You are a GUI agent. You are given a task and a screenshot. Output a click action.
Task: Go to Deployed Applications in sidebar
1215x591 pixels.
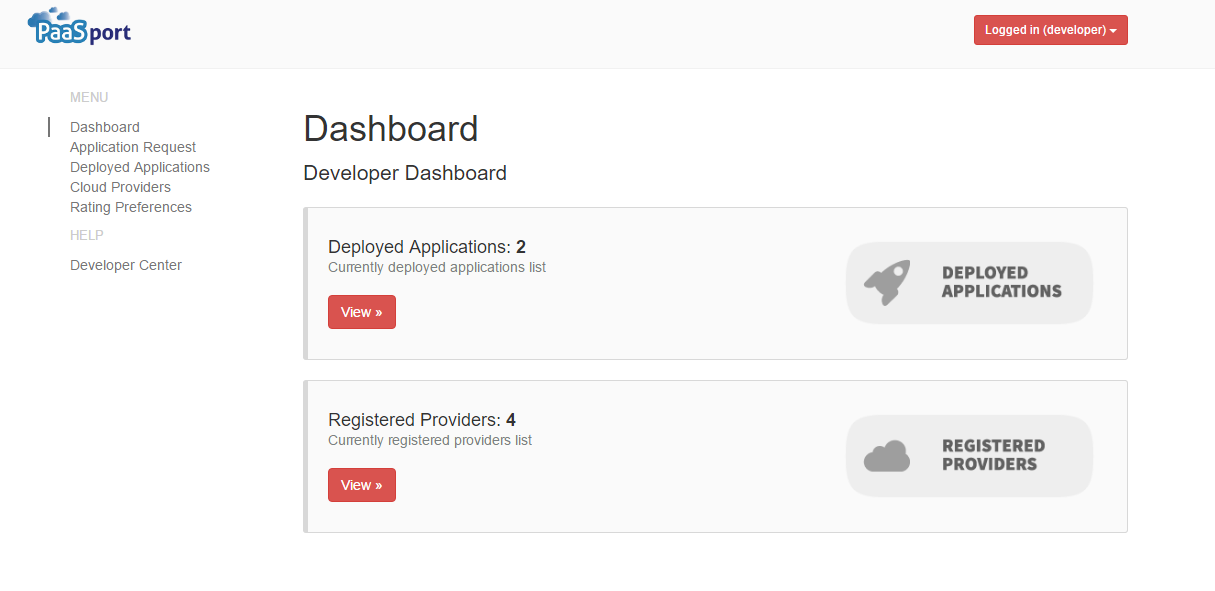pos(140,167)
